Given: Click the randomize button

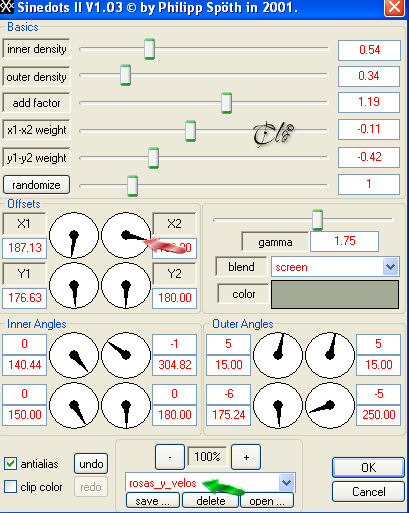Looking at the screenshot, I should pyautogui.click(x=36, y=185).
